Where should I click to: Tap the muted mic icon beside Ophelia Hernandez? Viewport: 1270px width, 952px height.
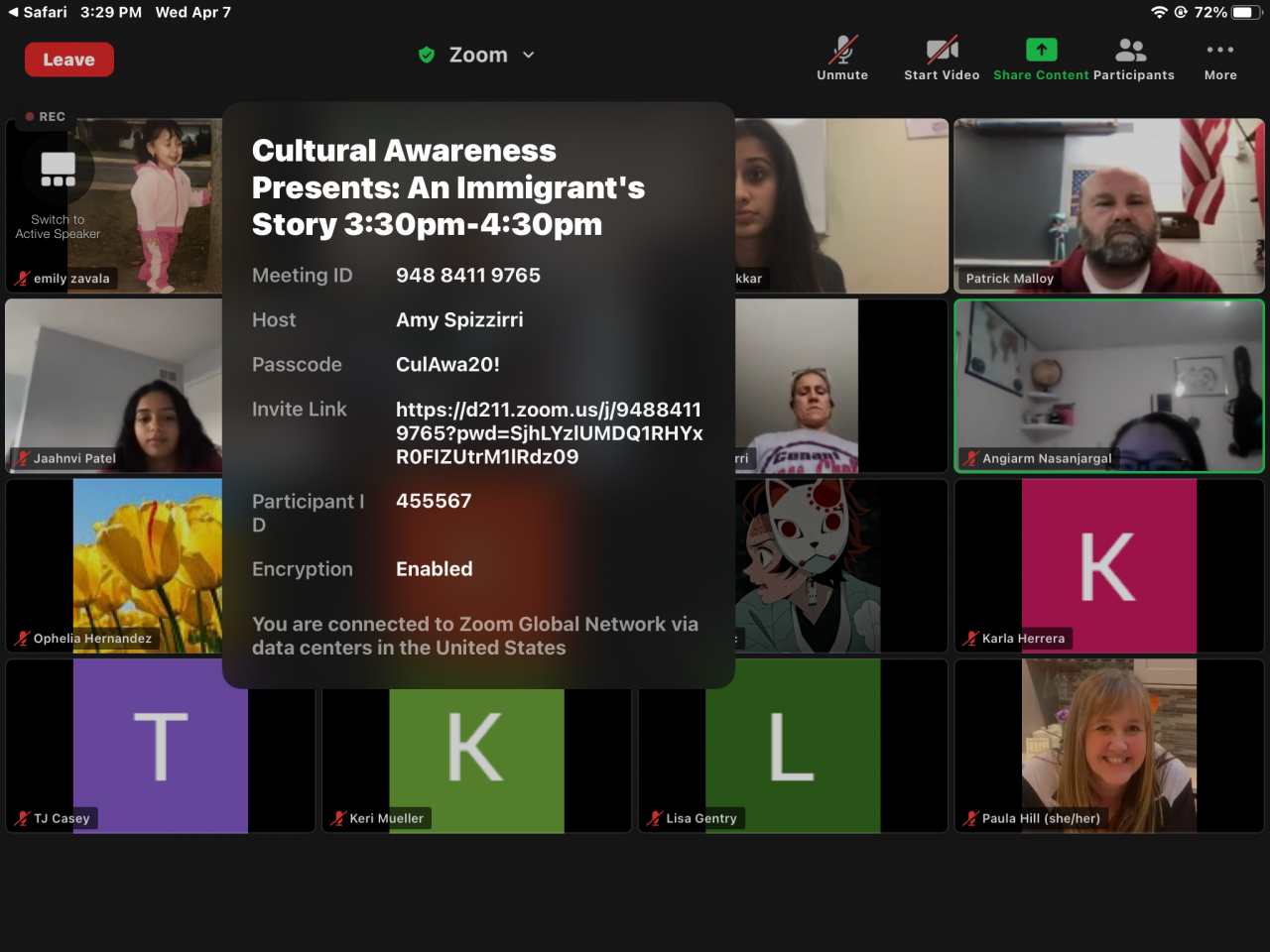pos(23,639)
